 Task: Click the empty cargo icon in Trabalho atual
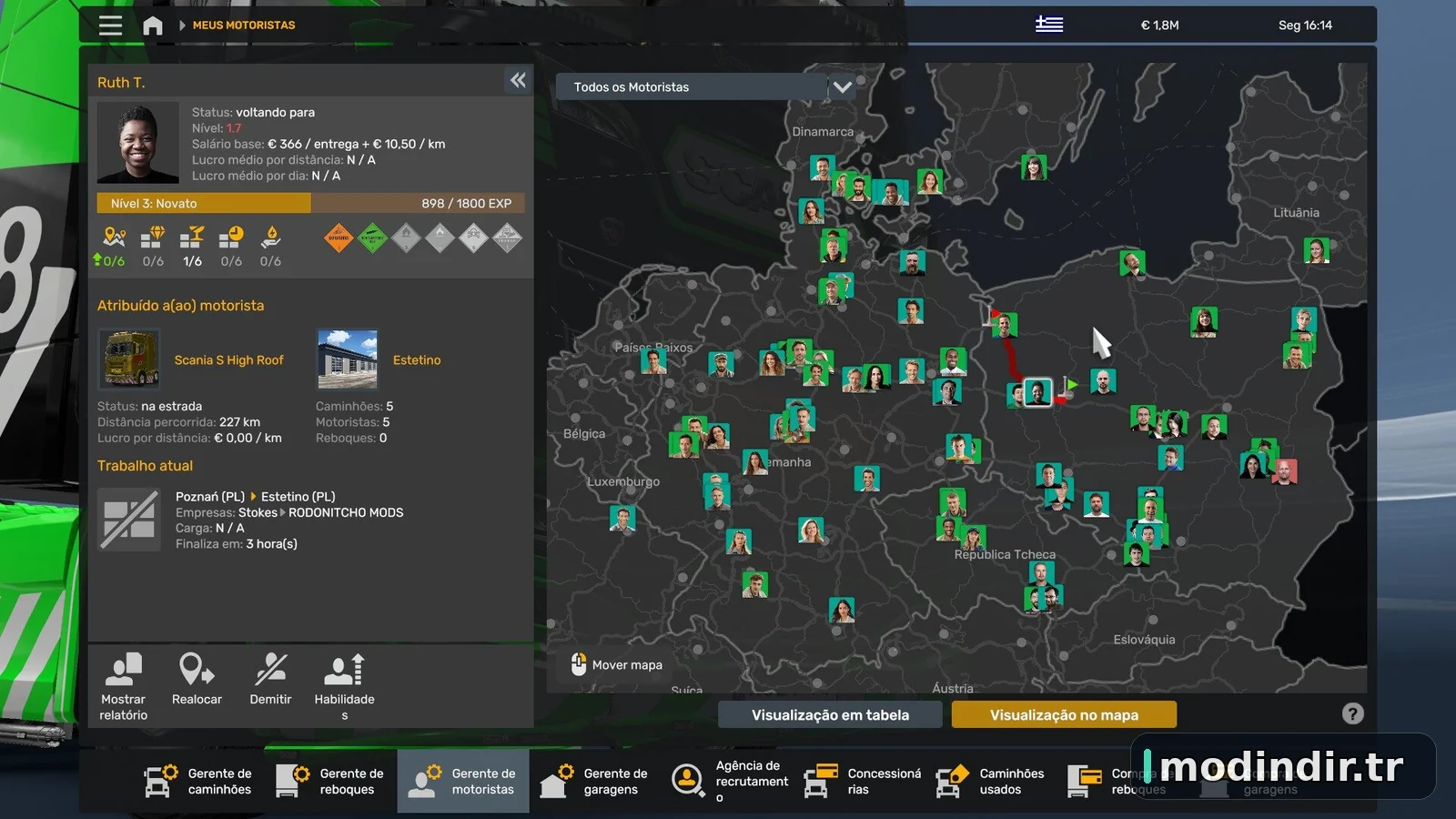click(129, 520)
